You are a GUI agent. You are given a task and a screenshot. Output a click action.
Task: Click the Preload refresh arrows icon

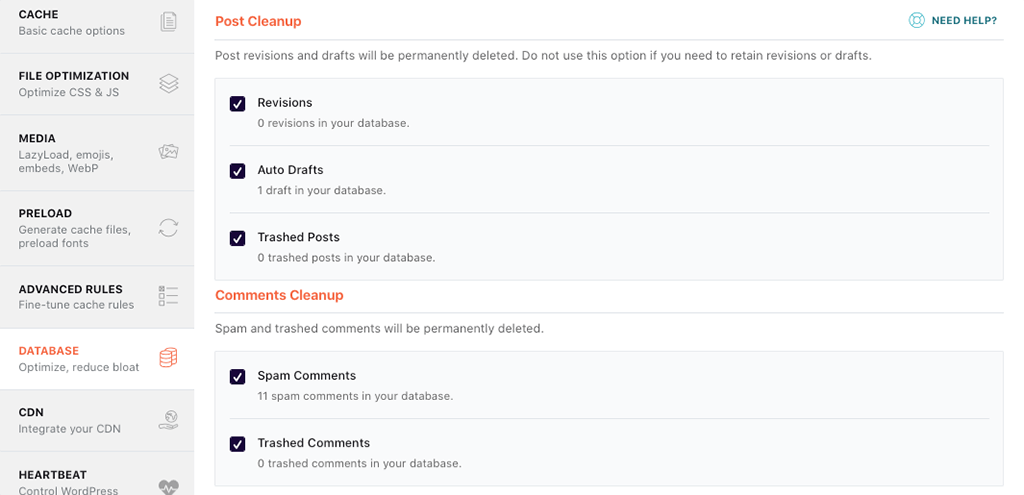pos(168,228)
